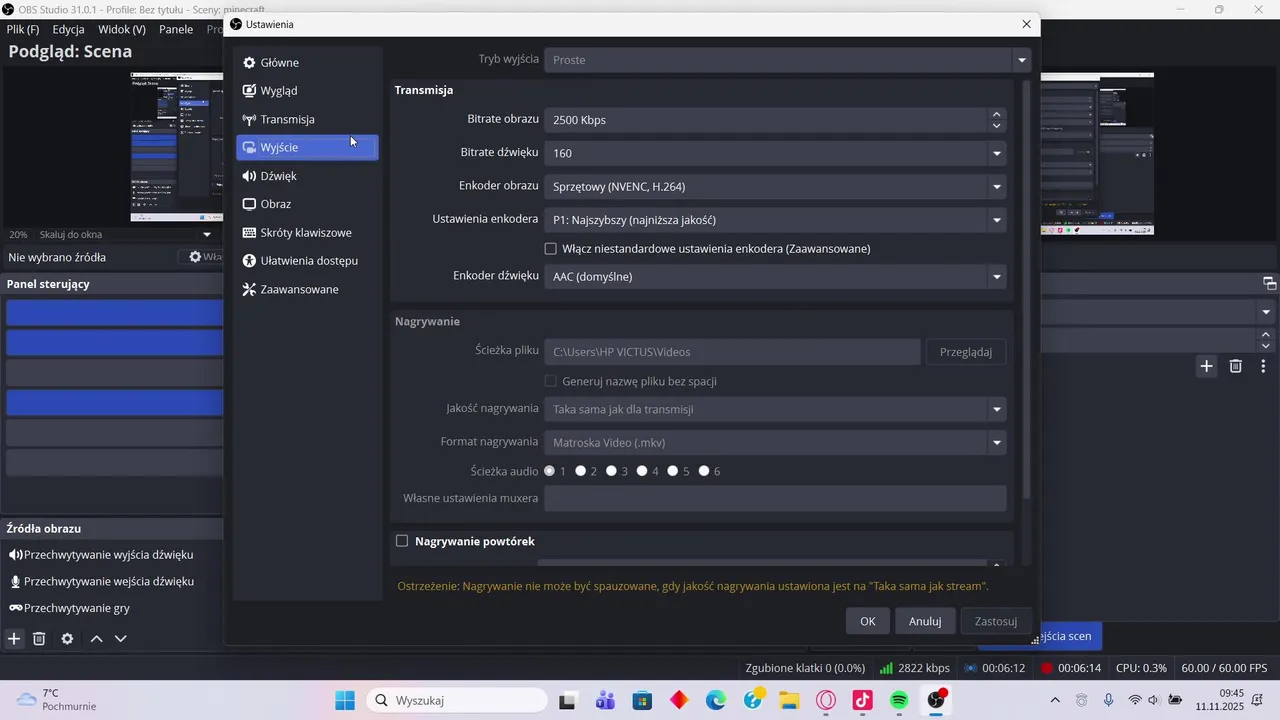Click into Bitrate obrazu value field
The image size is (1280, 720).
point(765,120)
